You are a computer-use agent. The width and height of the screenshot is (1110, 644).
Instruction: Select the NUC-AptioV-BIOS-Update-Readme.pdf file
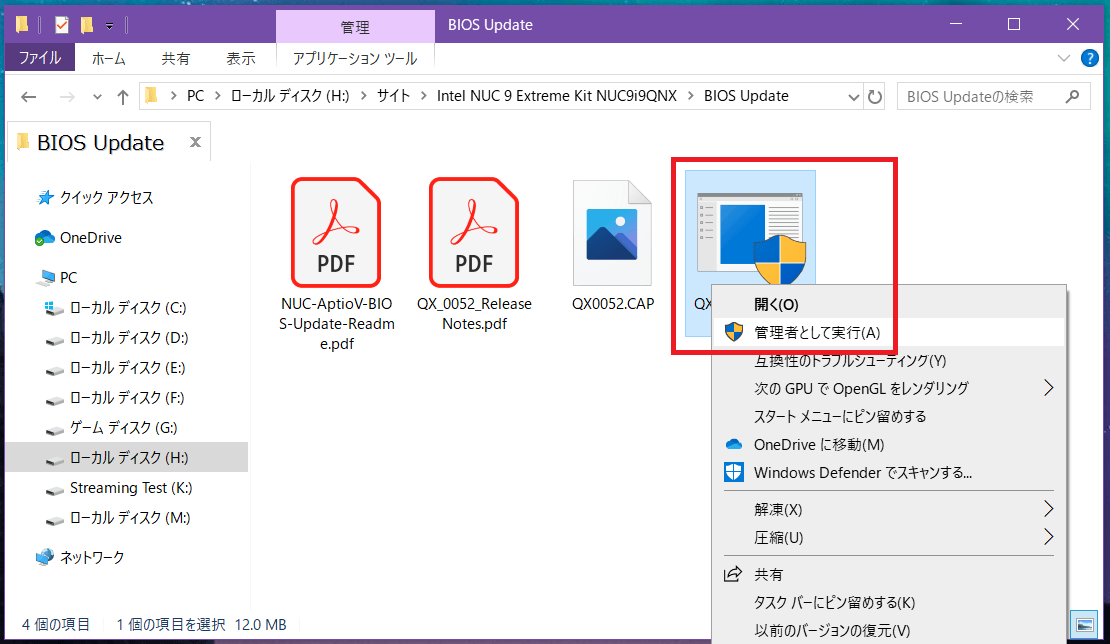click(336, 265)
